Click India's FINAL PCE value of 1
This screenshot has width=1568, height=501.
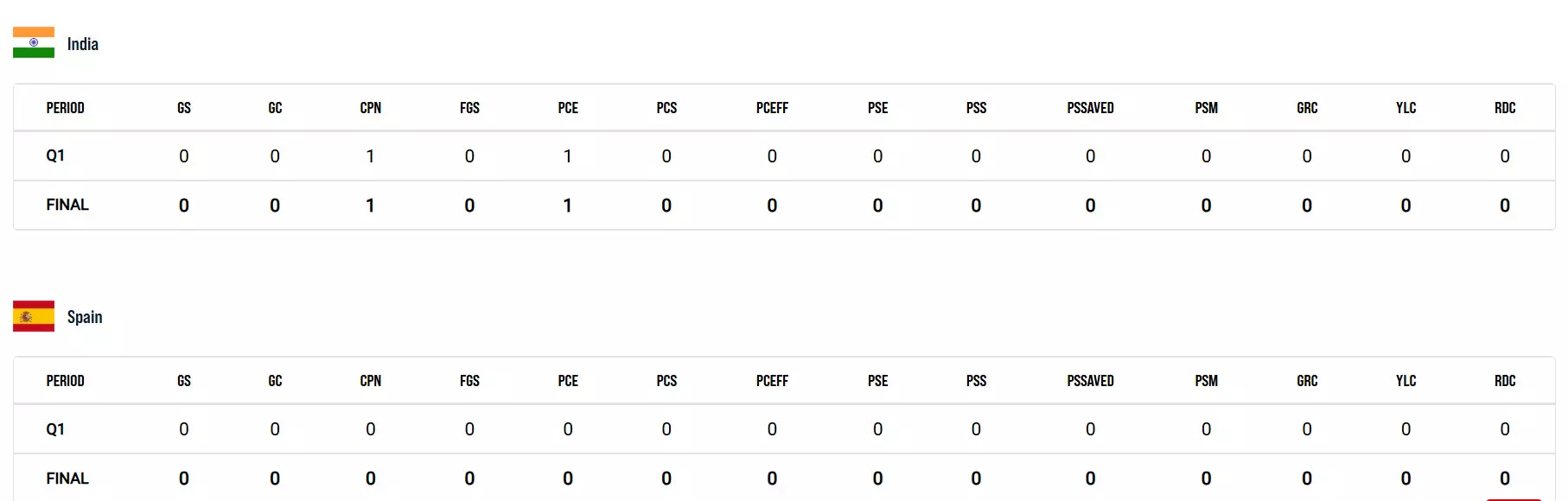pyautogui.click(x=568, y=206)
